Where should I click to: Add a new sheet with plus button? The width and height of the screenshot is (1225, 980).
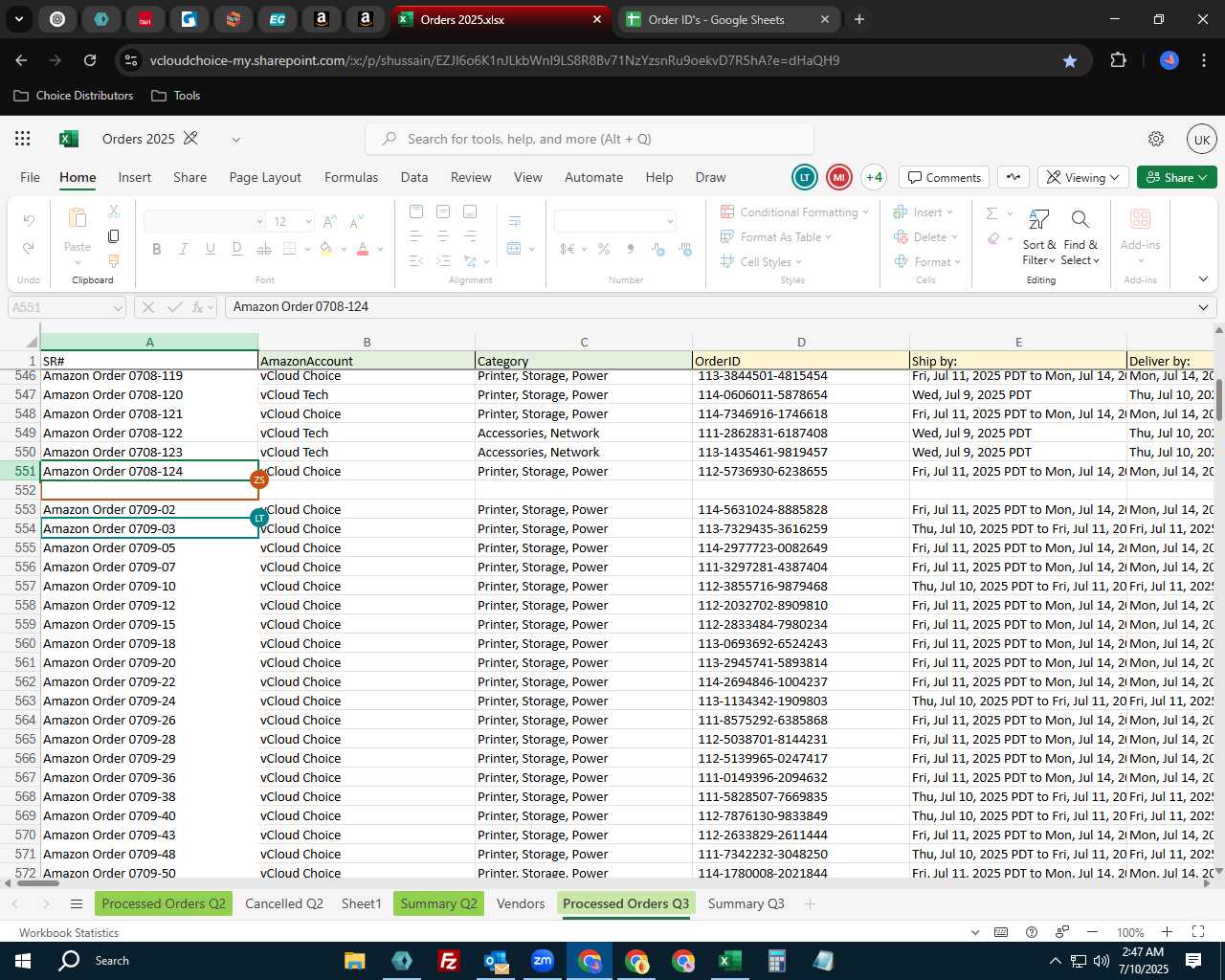click(x=810, y=903)
